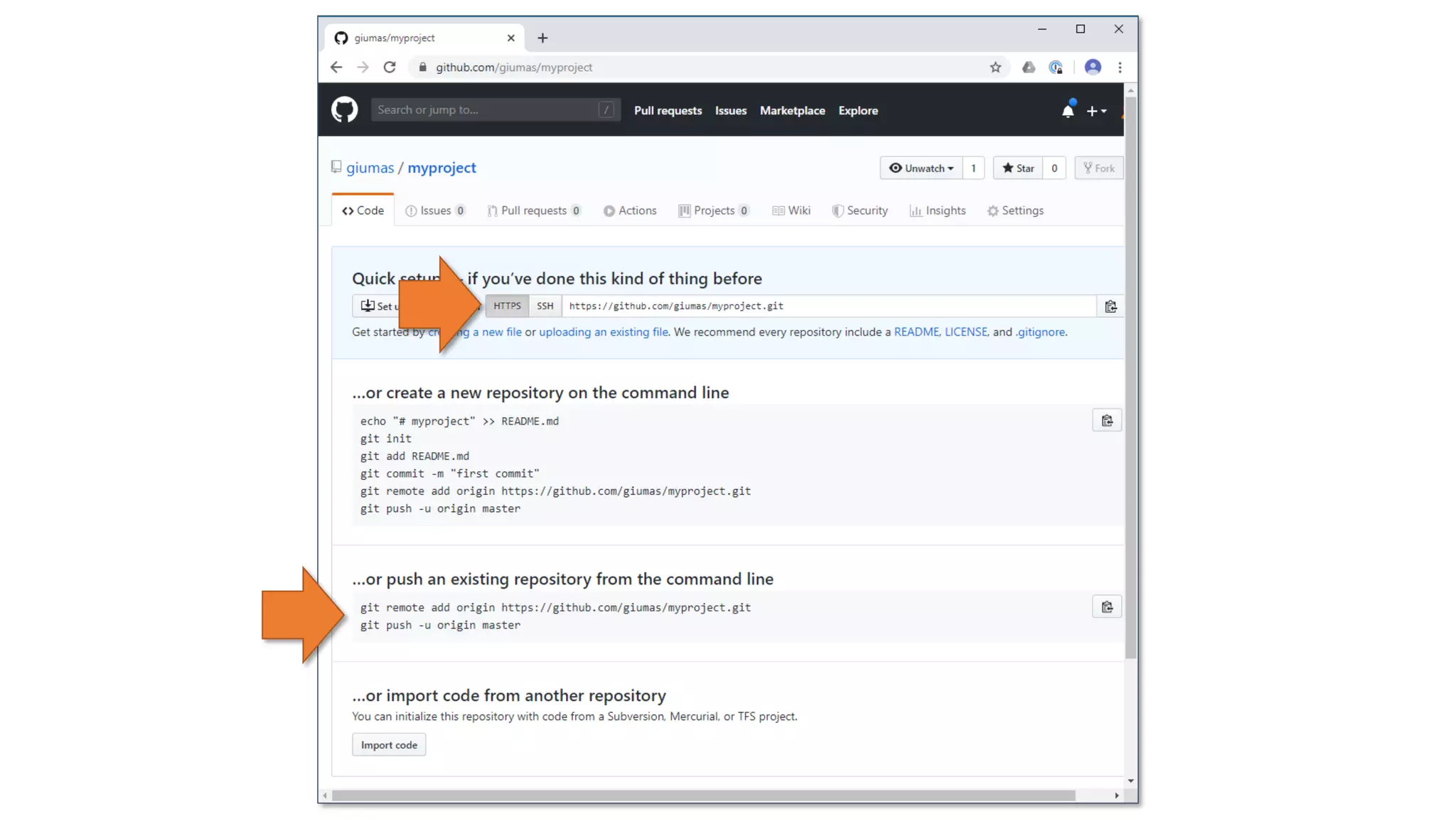Copy push existing repository commands
Viewport: 1456px width, 819px height.
point(1106,607)
